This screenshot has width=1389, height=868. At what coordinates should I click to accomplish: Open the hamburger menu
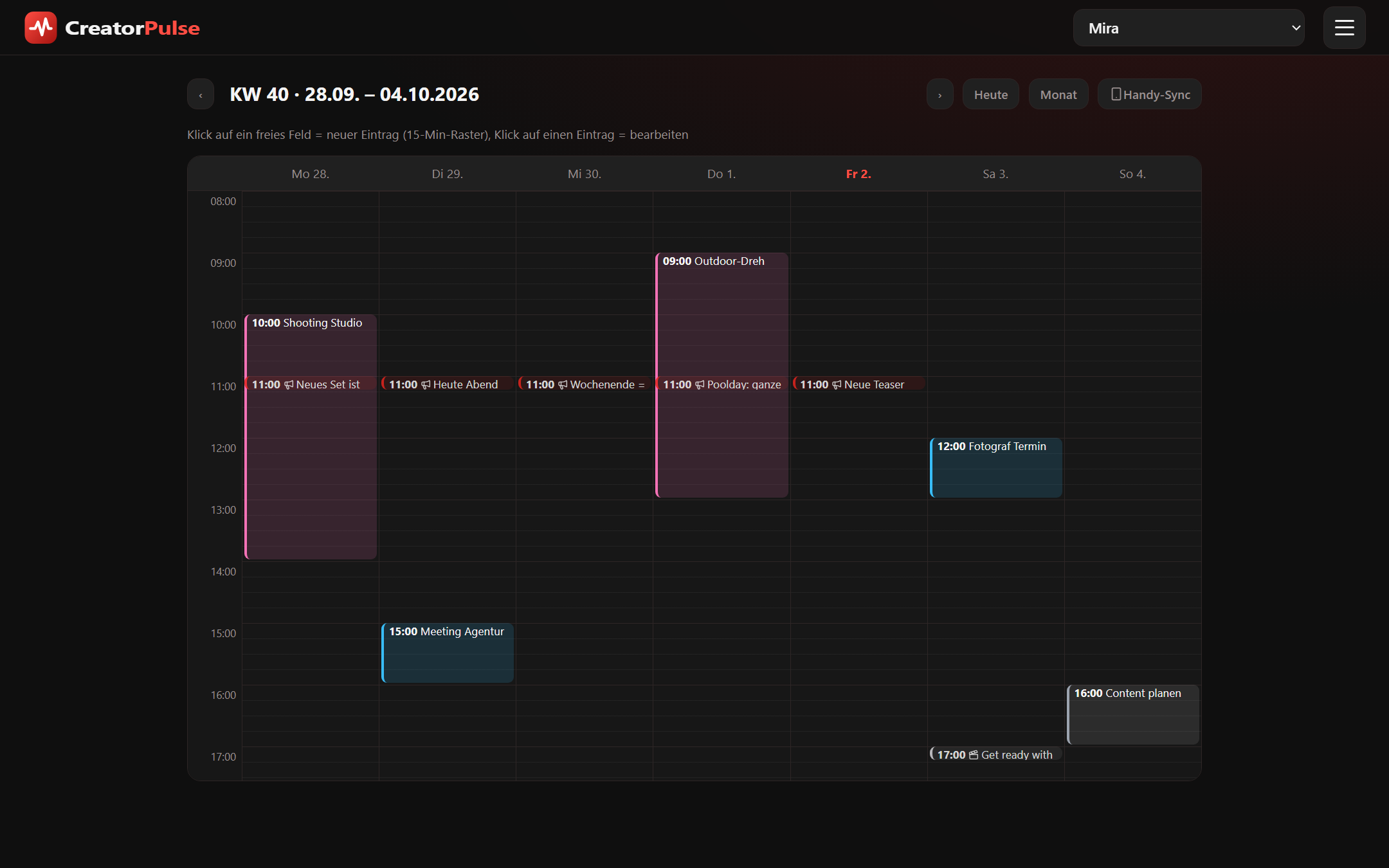click(1344, 28)
